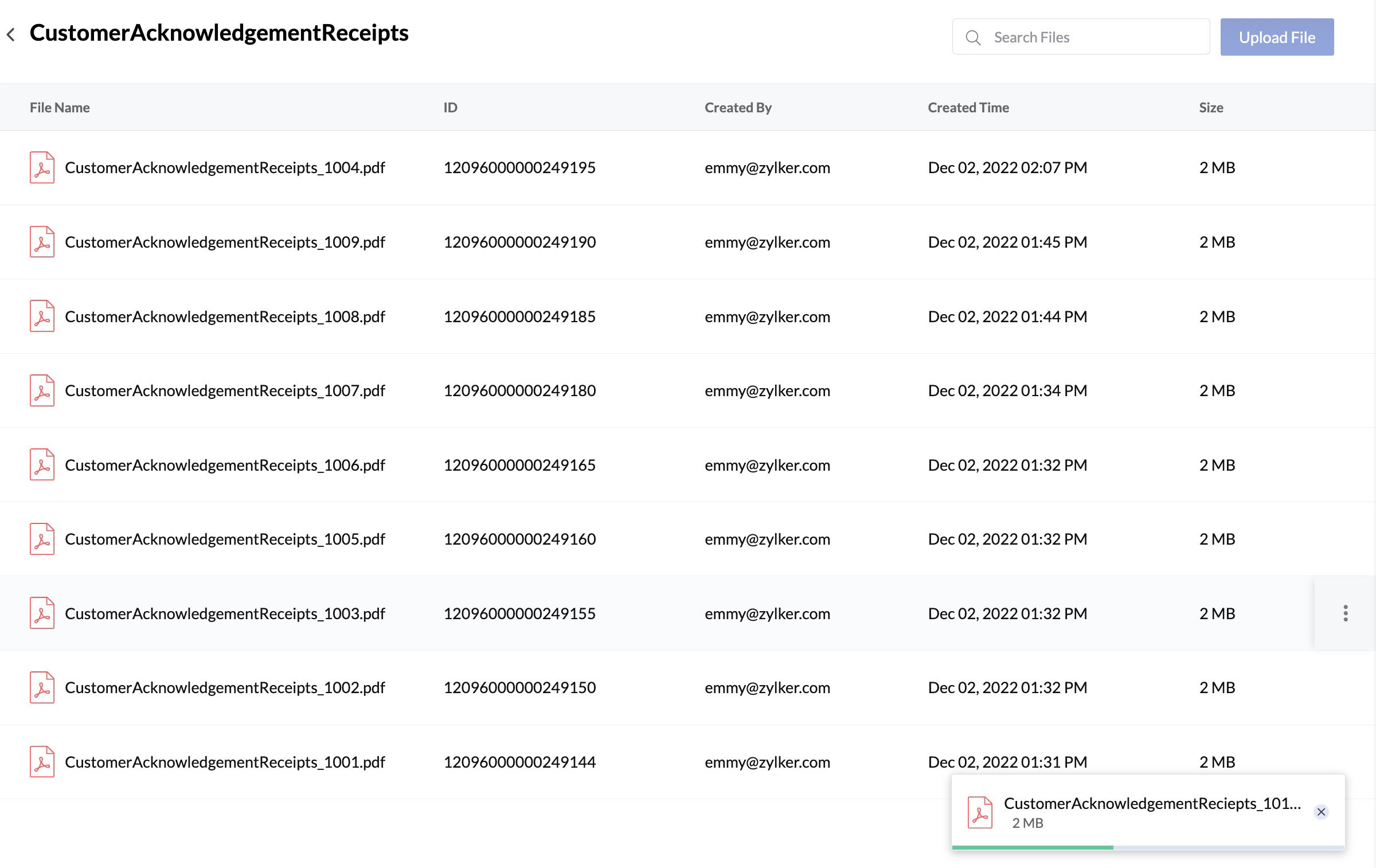The width and height of the screenshot is (1376, 868).
Task: Open CustomerAcknowledgementReceipts_1002.pdf
Action: (225, 687)
